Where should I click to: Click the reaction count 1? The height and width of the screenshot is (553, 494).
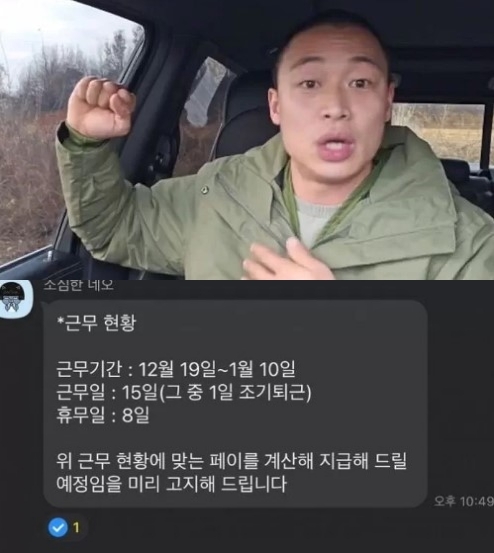coord(76,528)
